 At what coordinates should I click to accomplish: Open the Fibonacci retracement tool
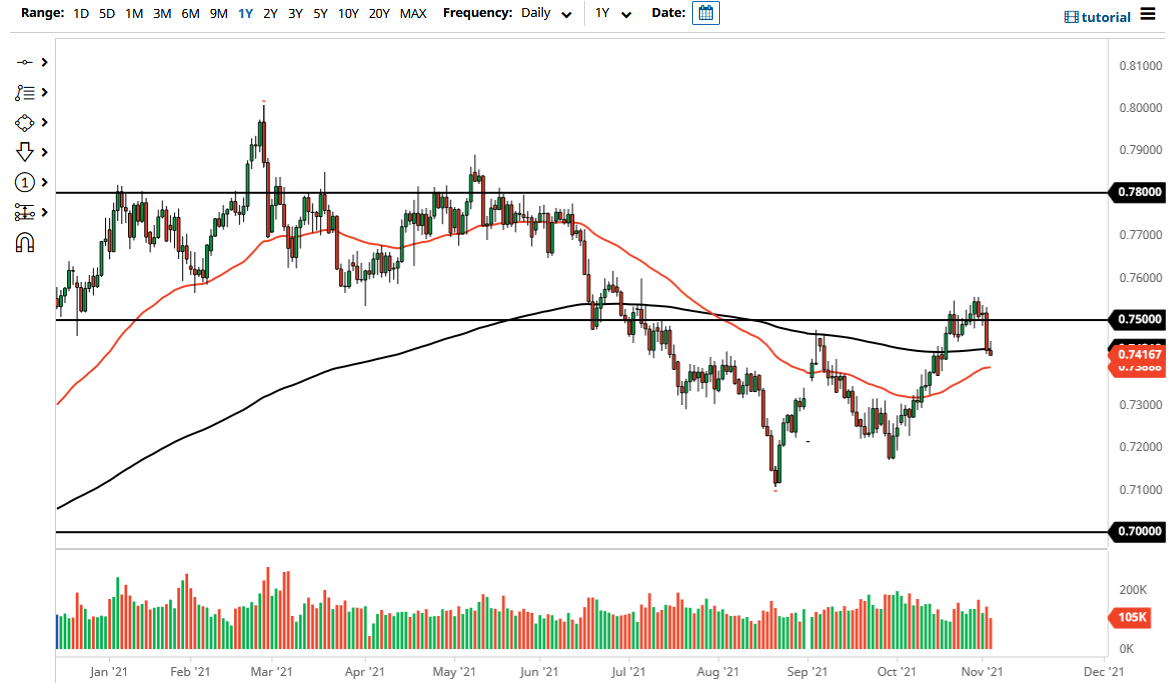pos(26,92)
